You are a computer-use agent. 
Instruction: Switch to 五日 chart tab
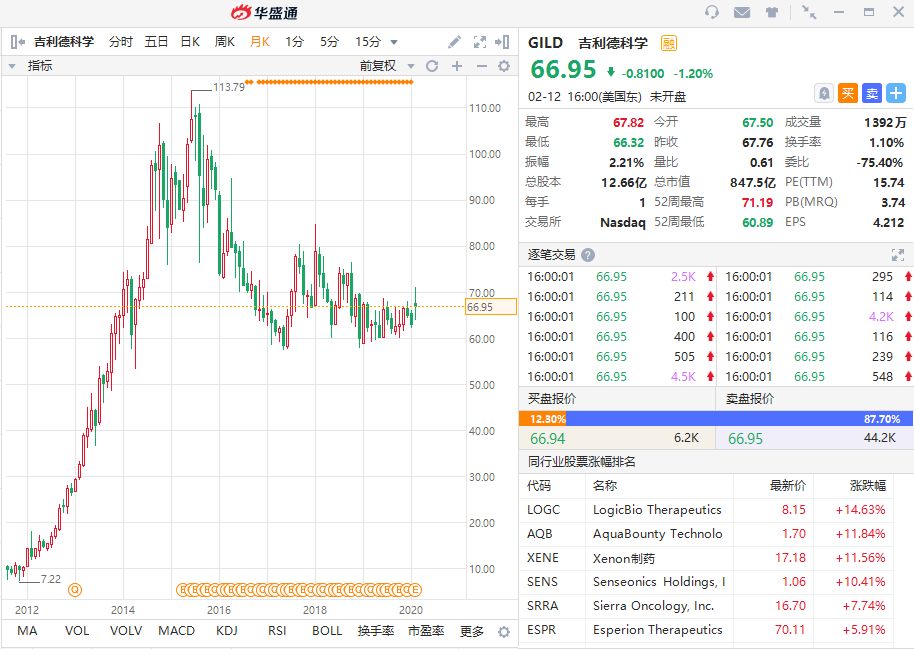(x=156, y=42)
